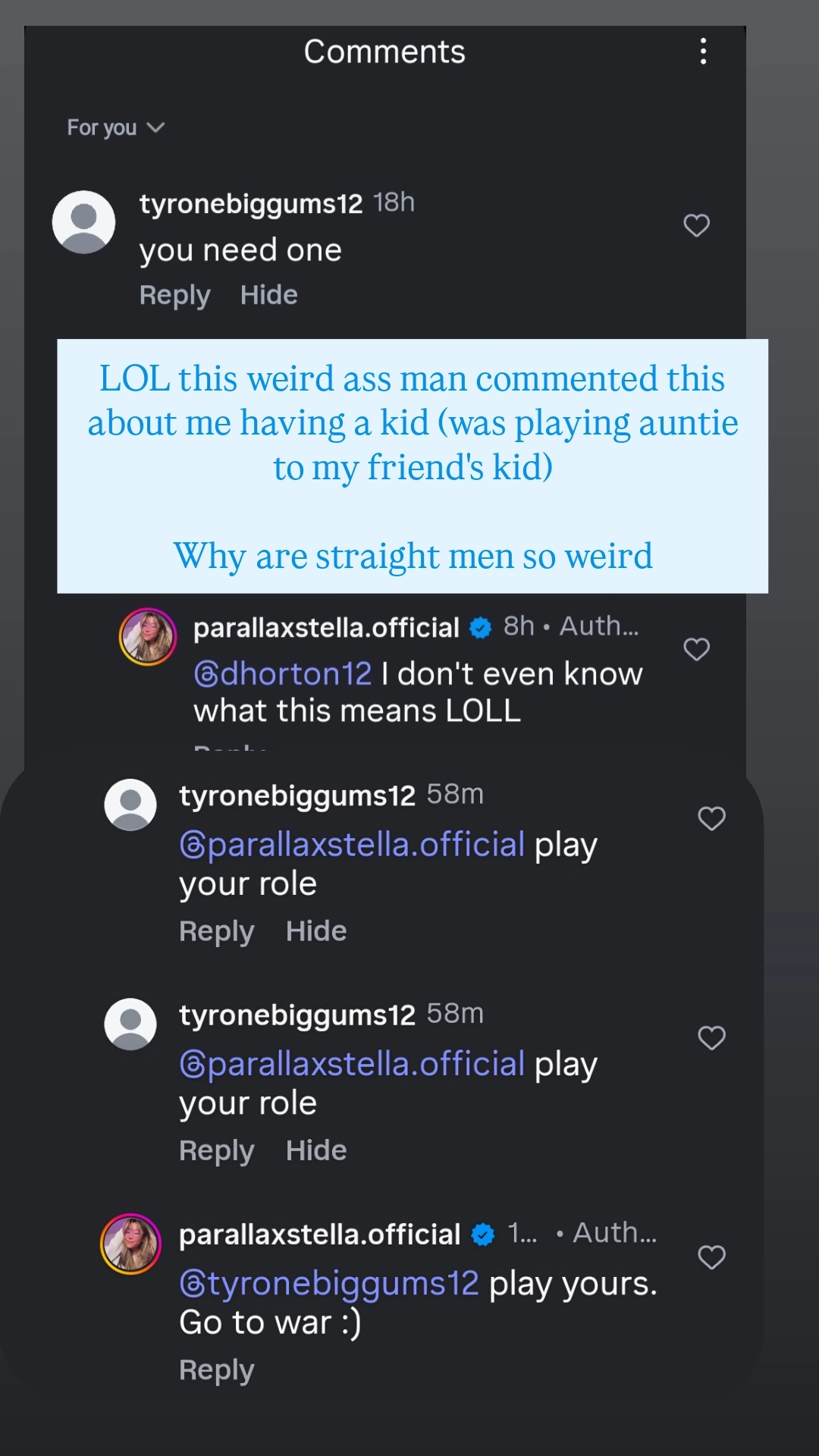Like the "you need one" comment
The image size is (819, 1456).
696,225
